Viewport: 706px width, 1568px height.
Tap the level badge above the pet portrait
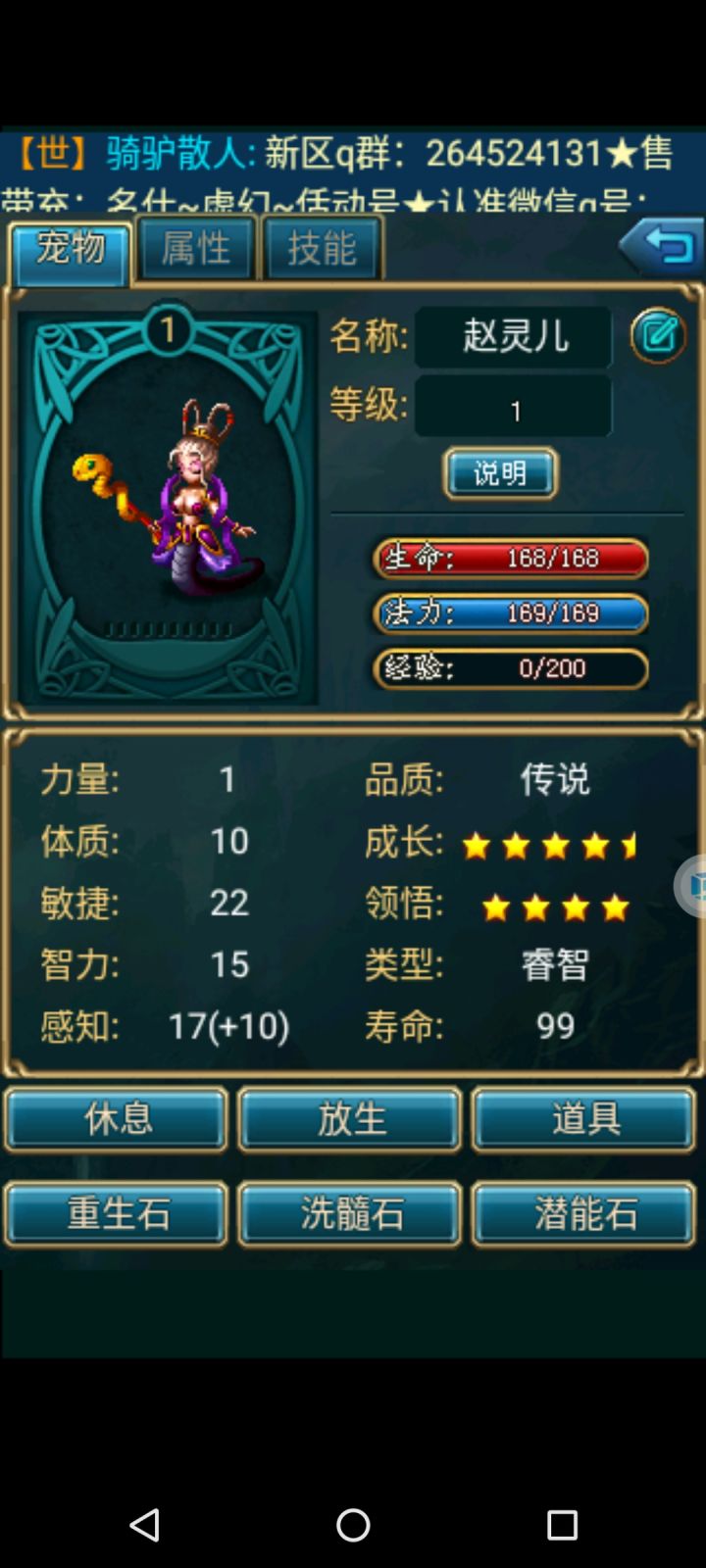tap(168, 330)
